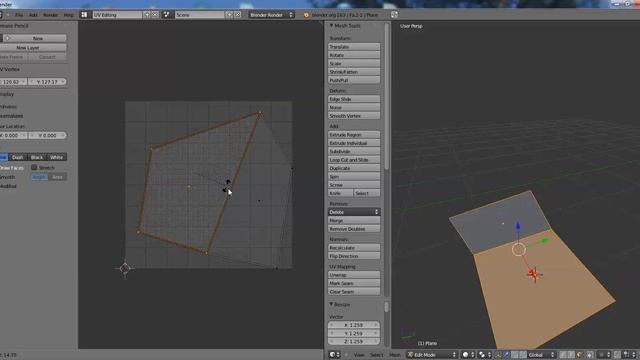640x360 pixels.
Task: Click the vertex select mode icon
Action: [x=563, y=355]
